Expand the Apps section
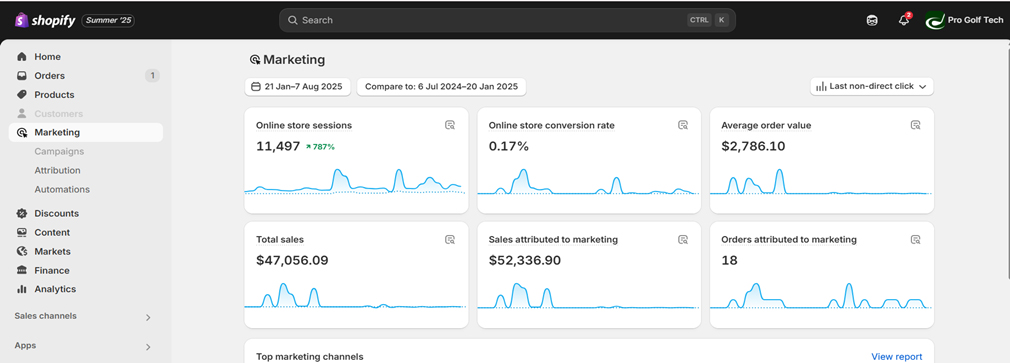This screenshot has width=1010, height=363. 84,346
